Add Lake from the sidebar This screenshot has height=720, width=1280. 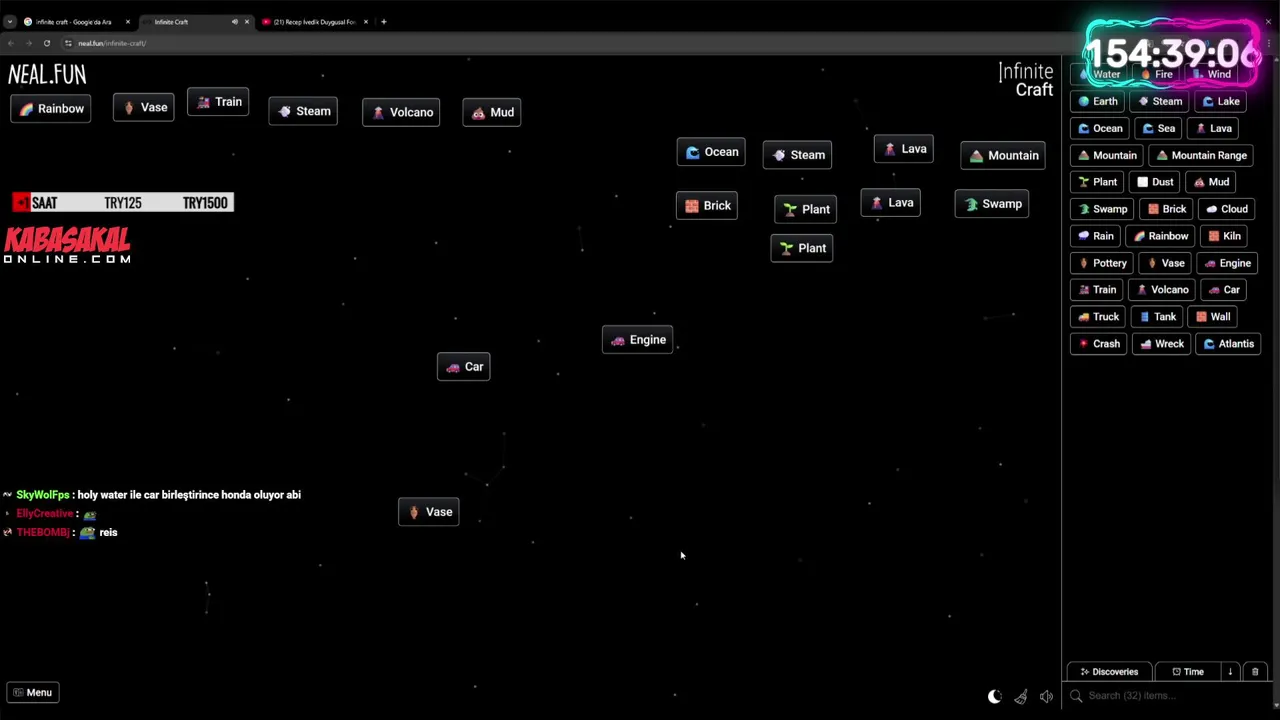[1221, 101]
